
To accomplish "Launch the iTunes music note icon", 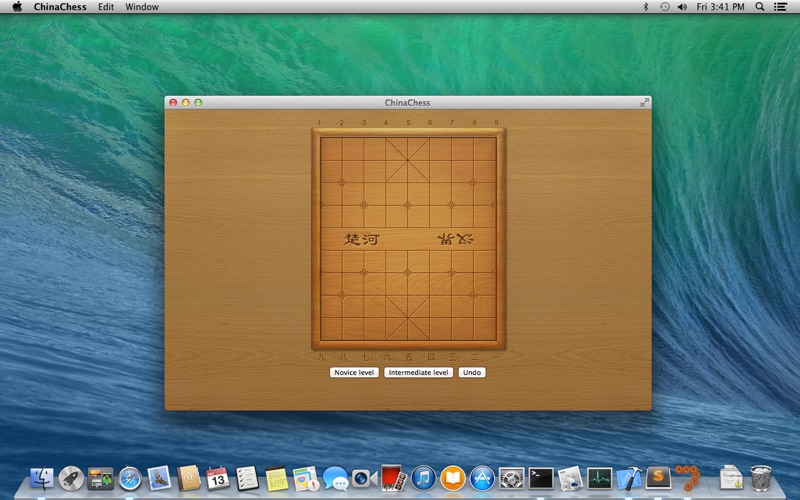I will 423,479.
